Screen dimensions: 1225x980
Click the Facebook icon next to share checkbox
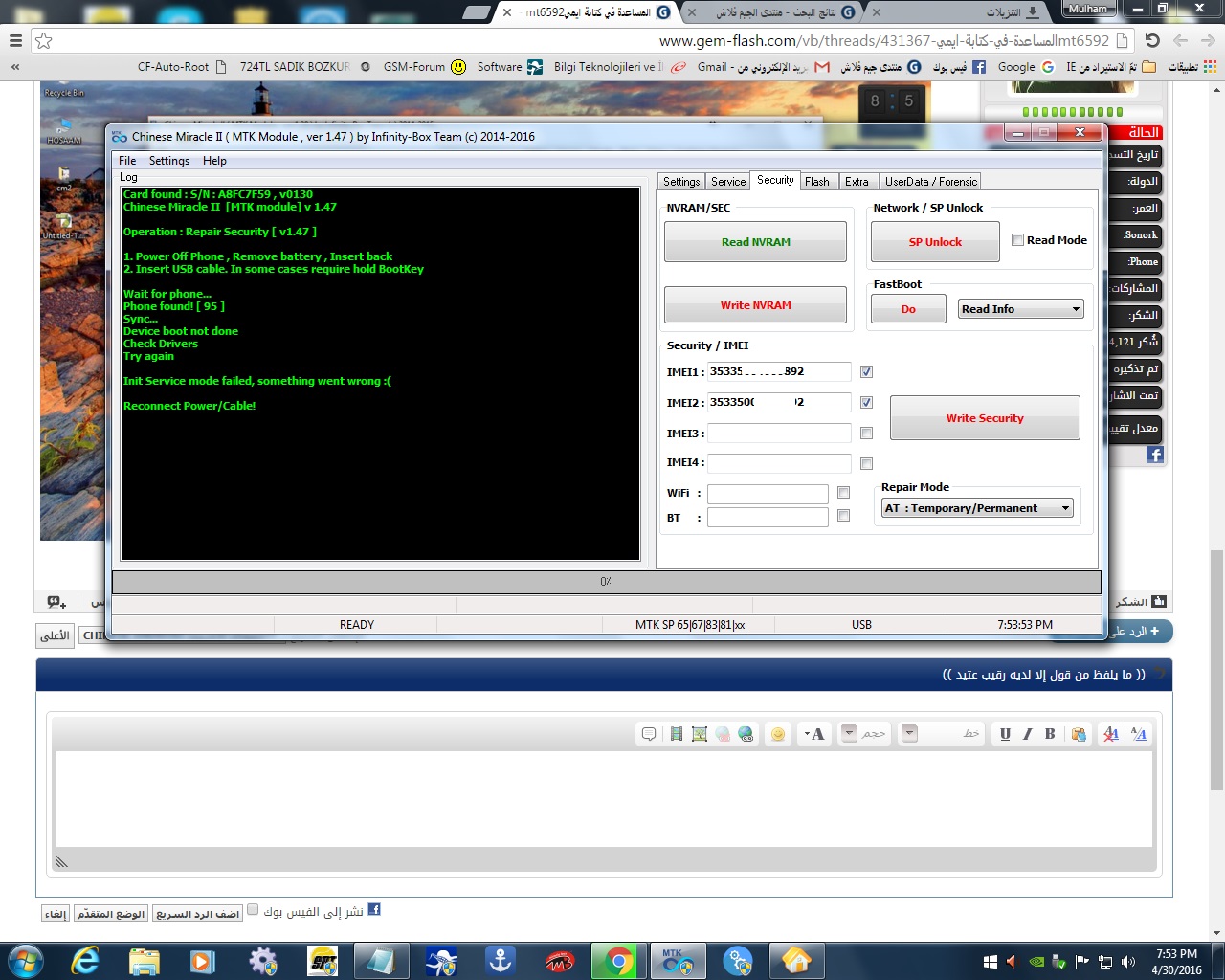(374, 910)
